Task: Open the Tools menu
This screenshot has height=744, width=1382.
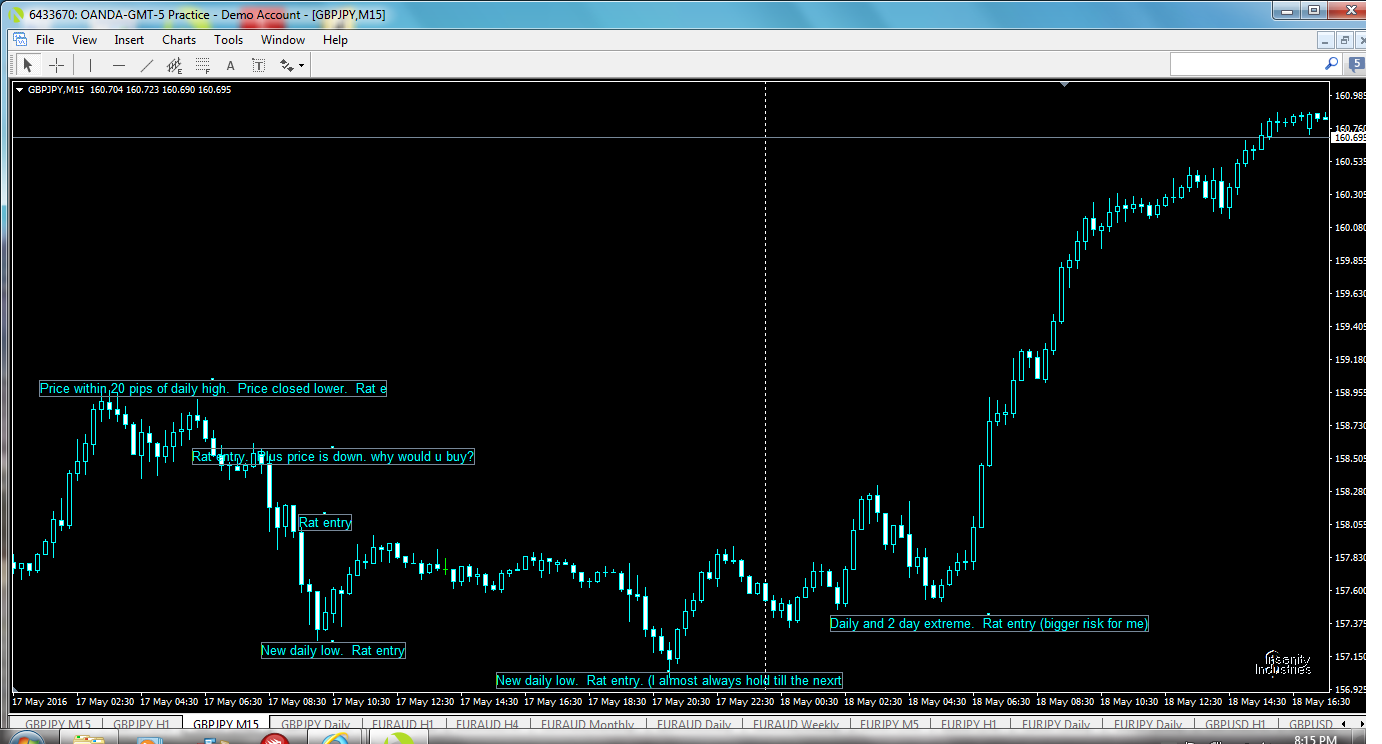Action: [228, 40]
